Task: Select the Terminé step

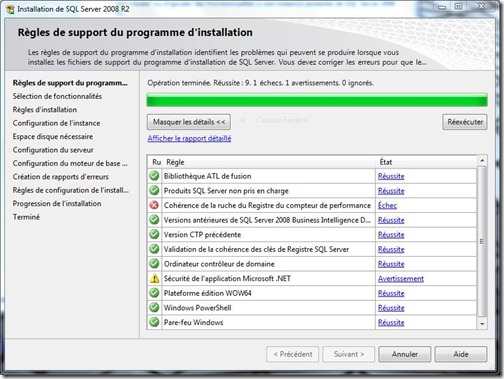Action: (26, 217)
